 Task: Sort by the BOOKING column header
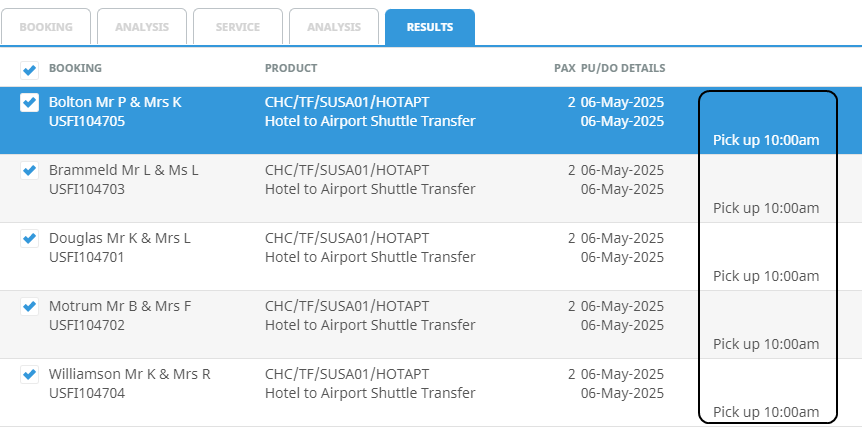(x=75, y=68)
